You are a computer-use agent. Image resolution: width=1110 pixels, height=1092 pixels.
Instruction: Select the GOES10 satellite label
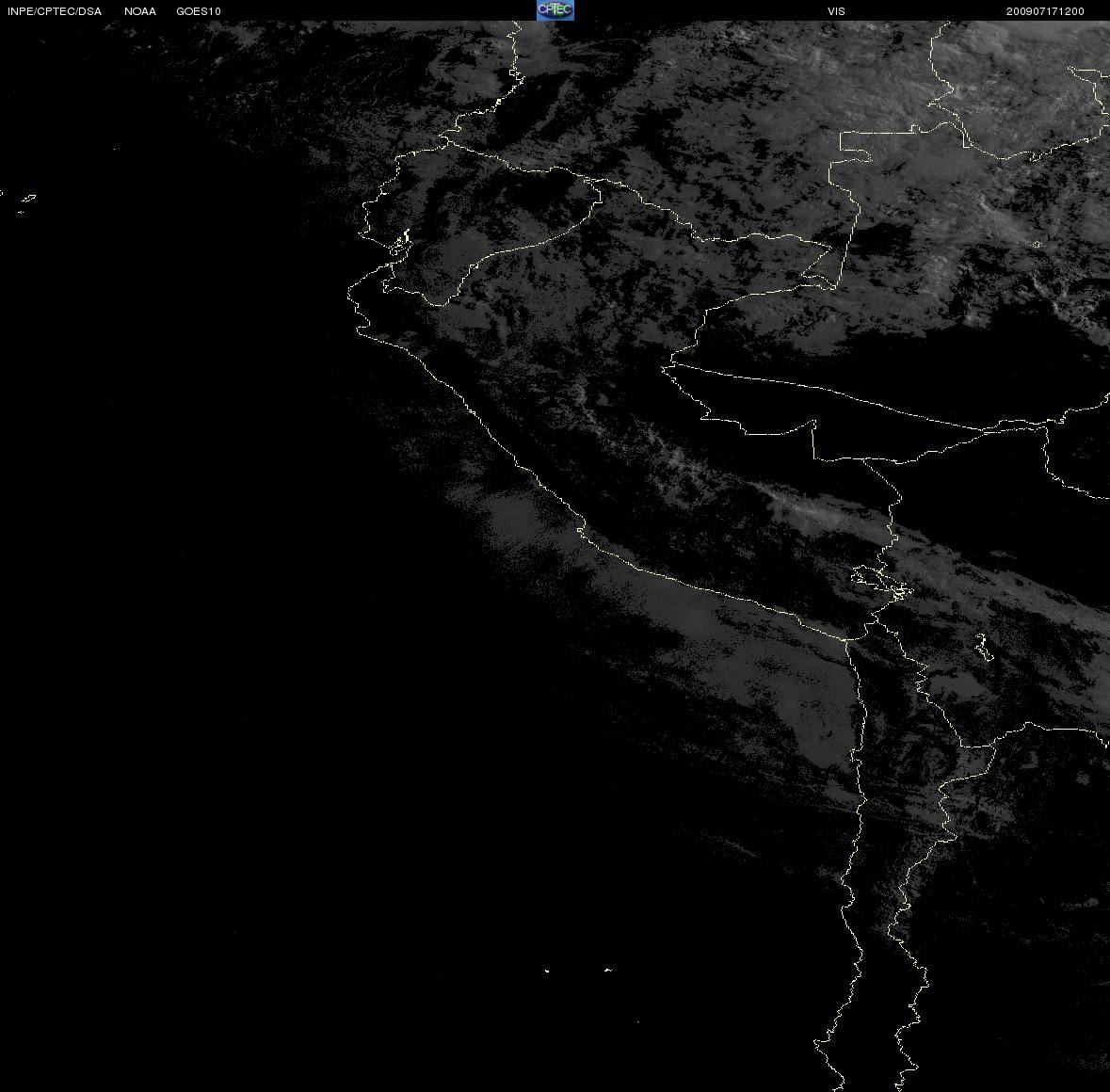tap(199, 11)
